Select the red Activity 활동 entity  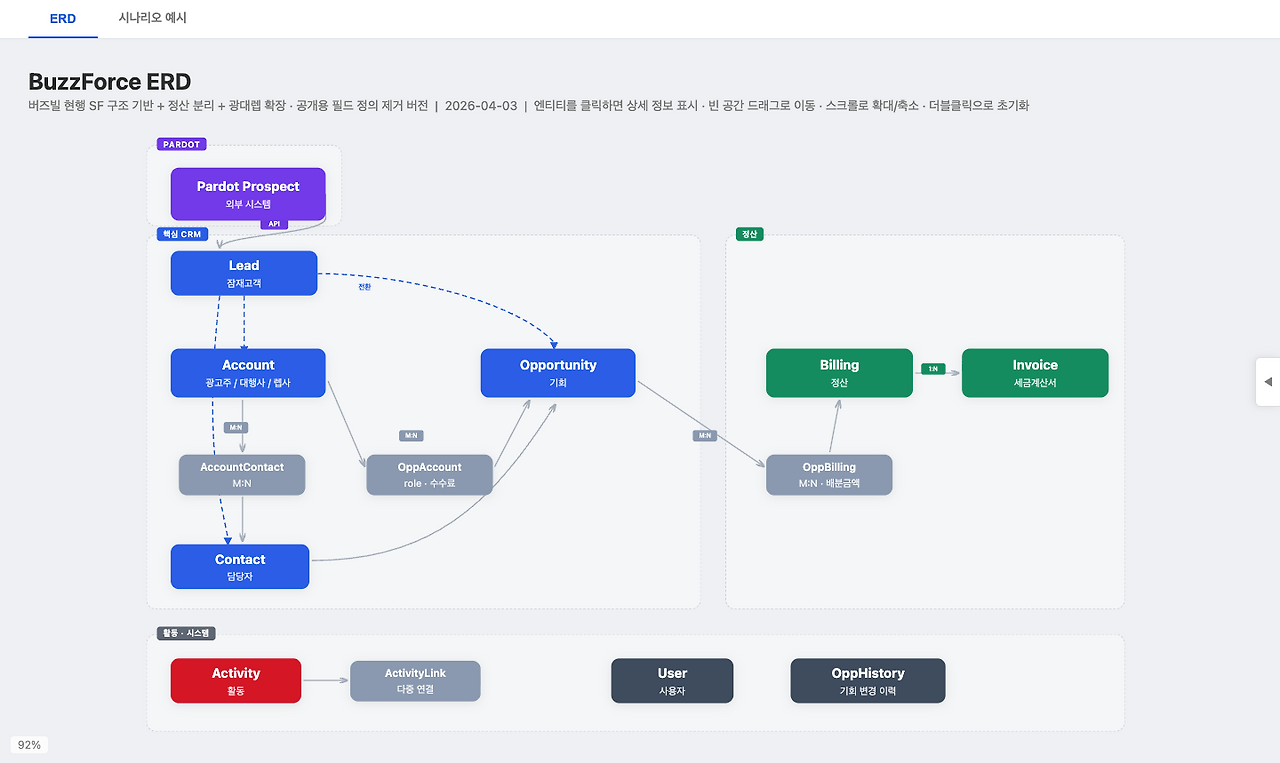[x=236, y=681]
